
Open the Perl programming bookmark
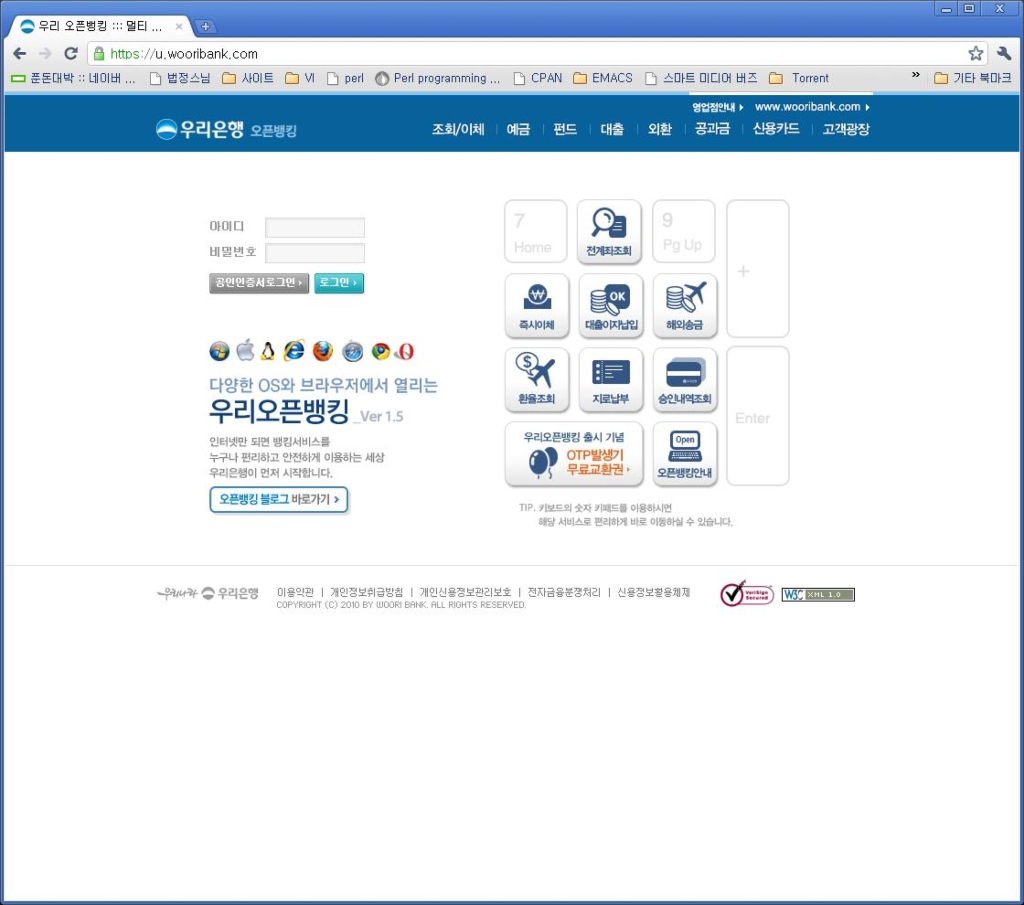[438, 78]
